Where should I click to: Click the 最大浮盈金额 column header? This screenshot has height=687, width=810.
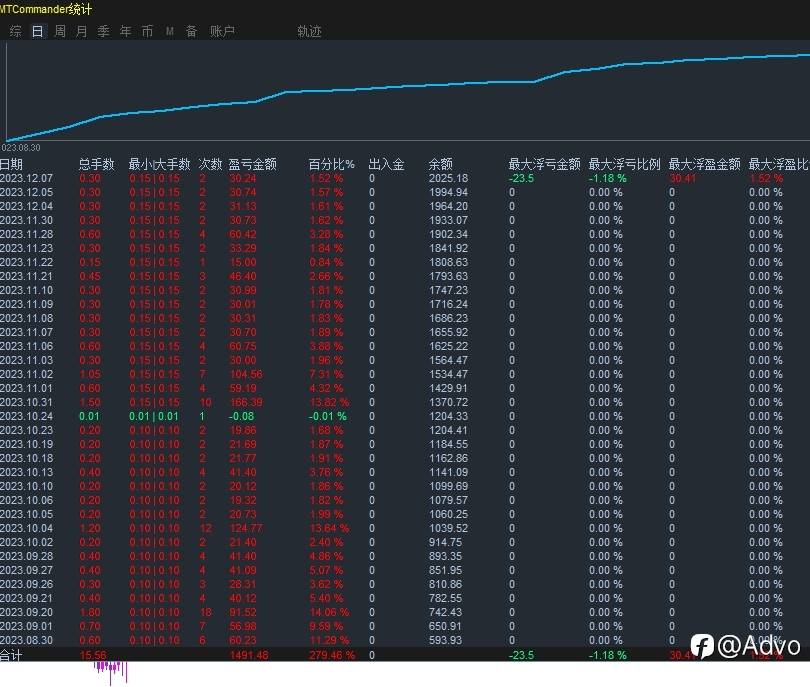point(705,164)
